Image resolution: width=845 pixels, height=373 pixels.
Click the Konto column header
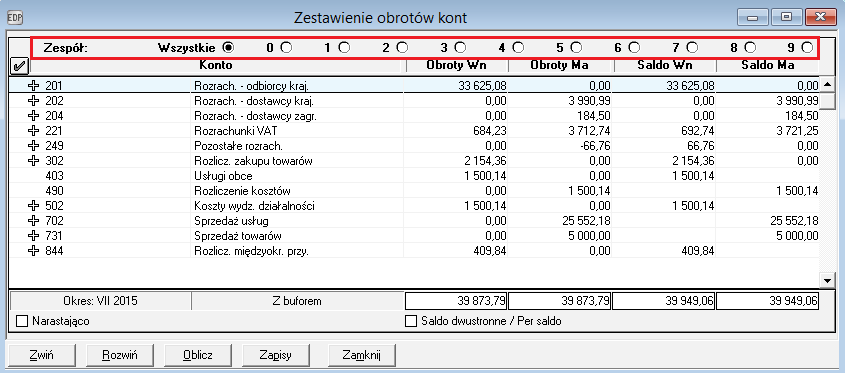216,65
